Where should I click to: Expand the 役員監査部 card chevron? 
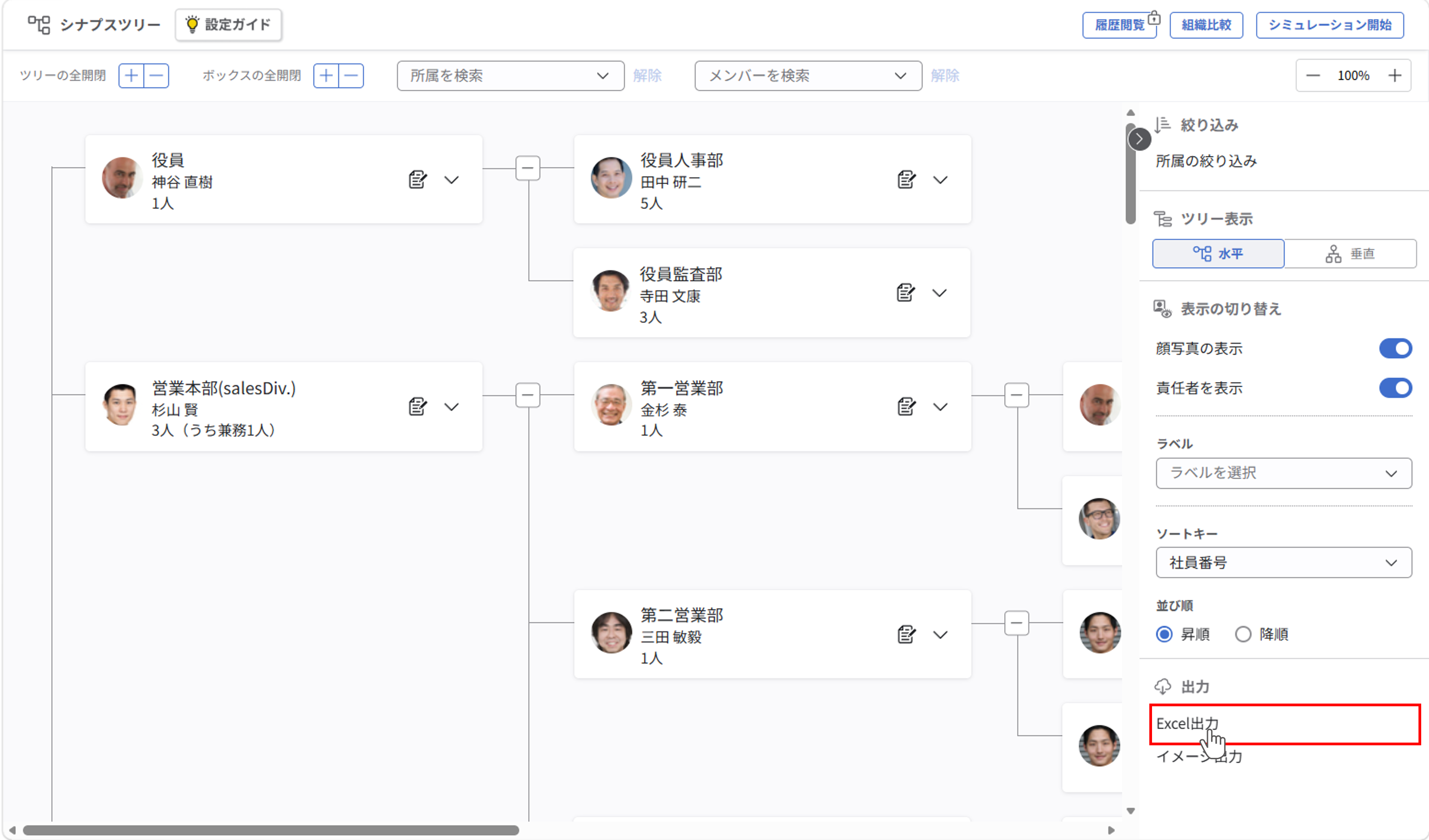click(x=940, y=293)
